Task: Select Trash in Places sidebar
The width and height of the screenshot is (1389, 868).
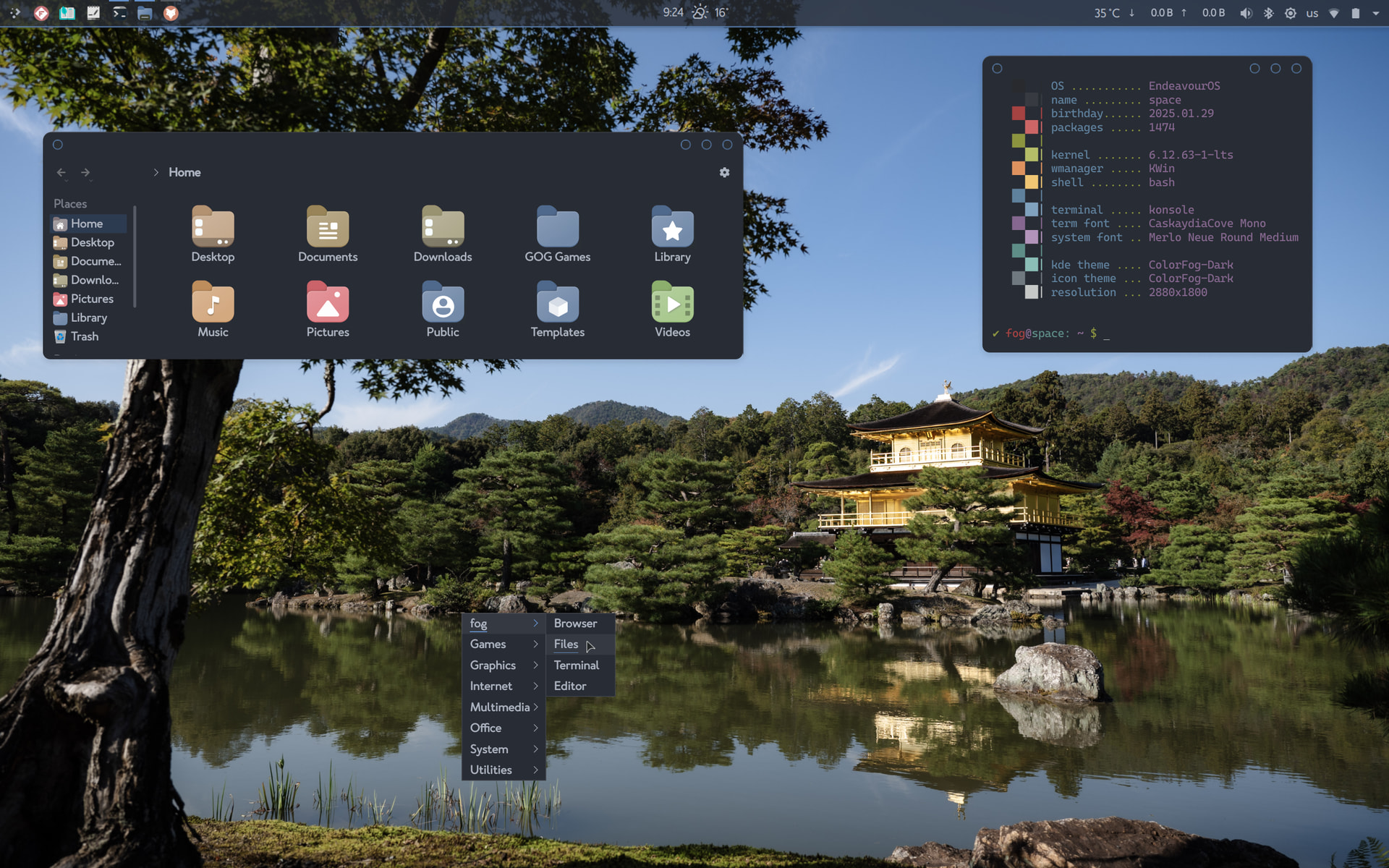Action: point(84,336)
